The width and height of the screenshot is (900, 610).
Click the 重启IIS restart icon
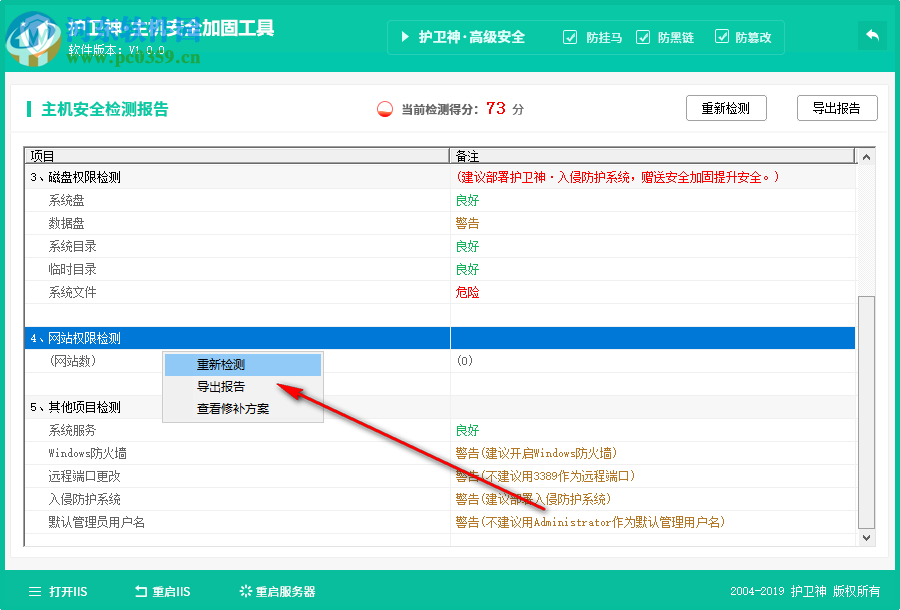[x=139, y=591]
